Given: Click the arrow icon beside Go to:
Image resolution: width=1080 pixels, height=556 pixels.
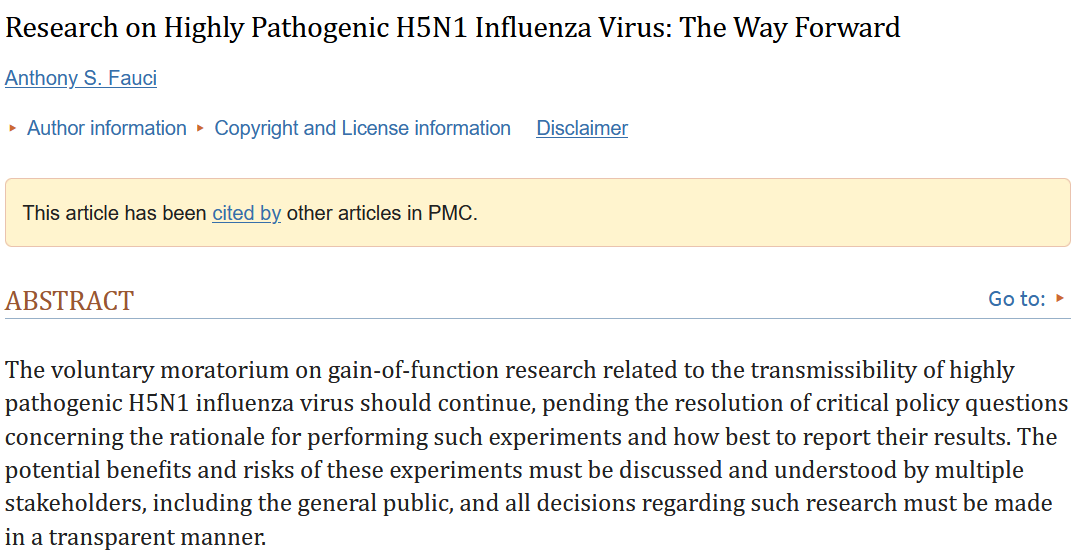Looking at the screenshot, I should [1059, 298].
